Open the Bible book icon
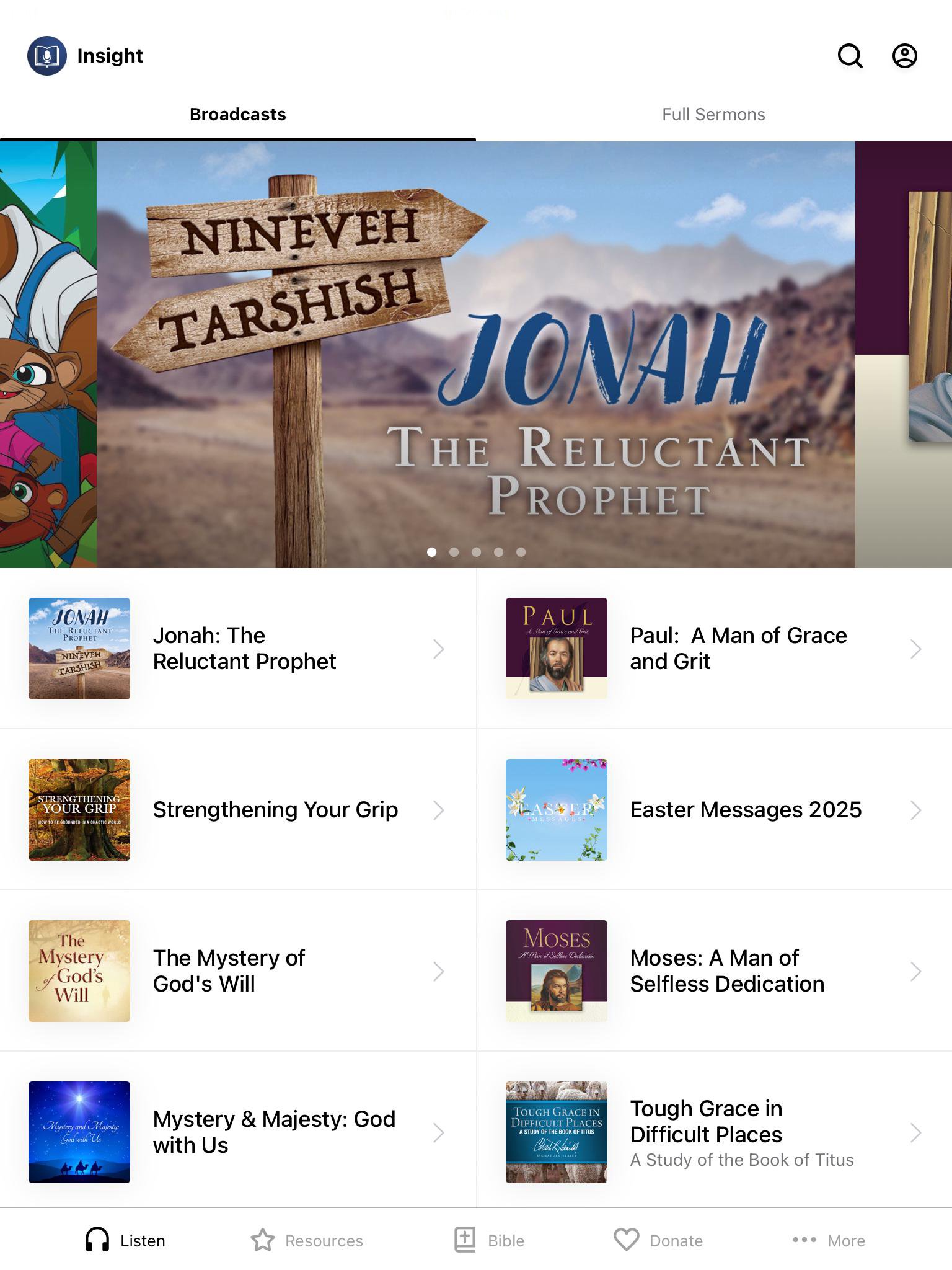The height and width of the screenshot is (1270, 952). point(465,1240)
